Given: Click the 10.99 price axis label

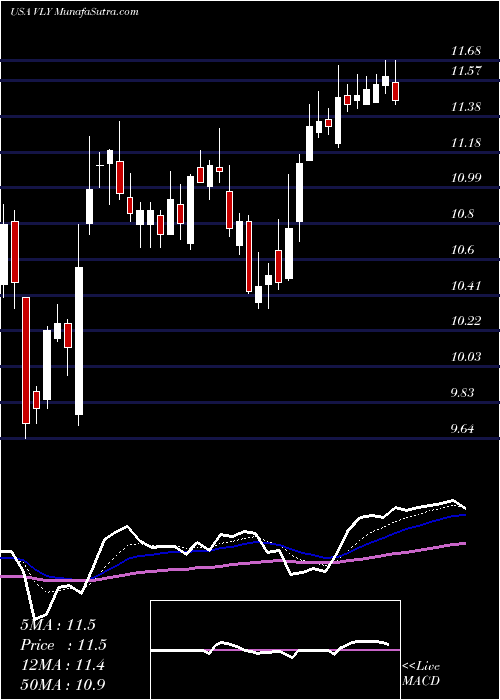Looking at the screenshot, I should [x=466, y=178].
